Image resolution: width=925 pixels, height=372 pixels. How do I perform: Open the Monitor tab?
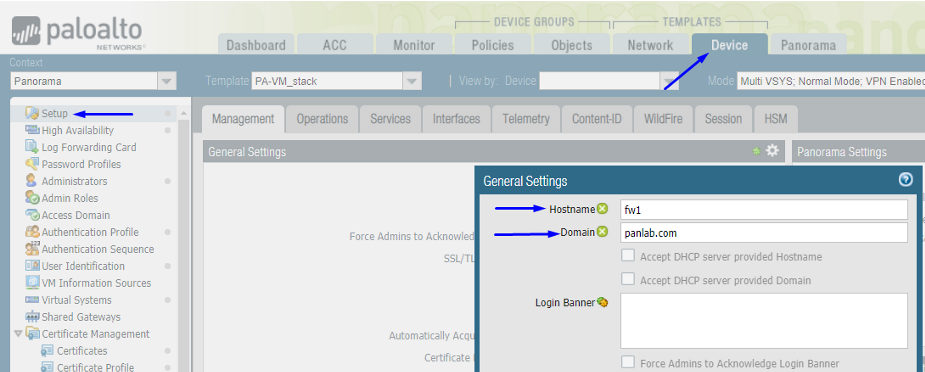coord(414,45)
